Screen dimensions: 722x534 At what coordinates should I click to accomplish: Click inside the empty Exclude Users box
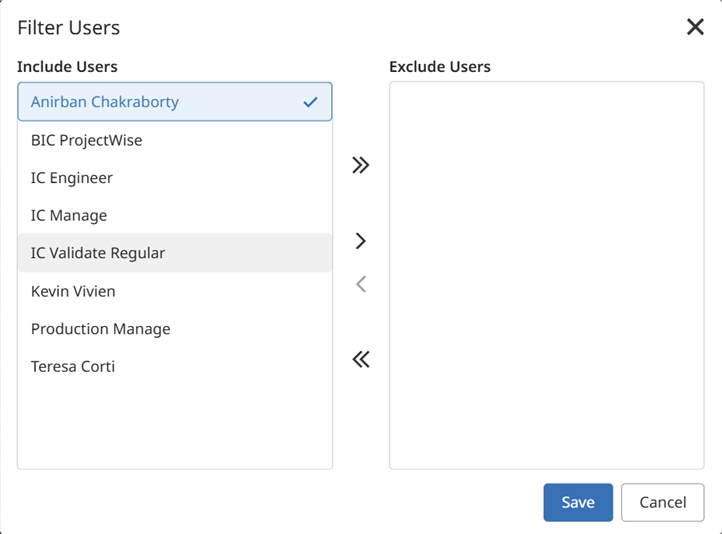click(x=546, y=275)
